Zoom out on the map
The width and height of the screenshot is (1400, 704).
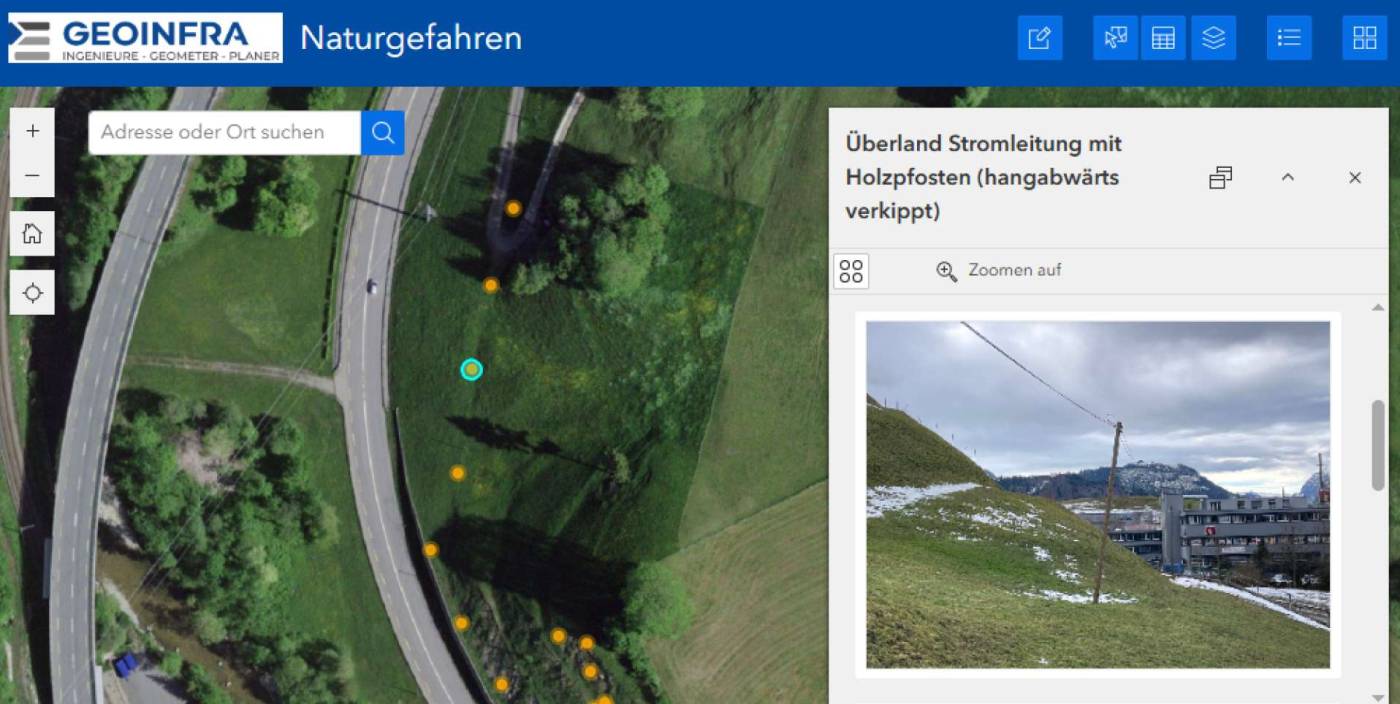click(x=32, y=173)
